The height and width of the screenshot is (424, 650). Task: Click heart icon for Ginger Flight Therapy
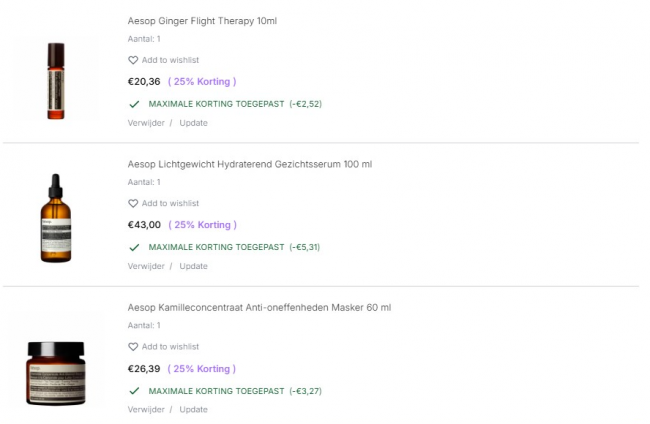(x=133, y=60)
